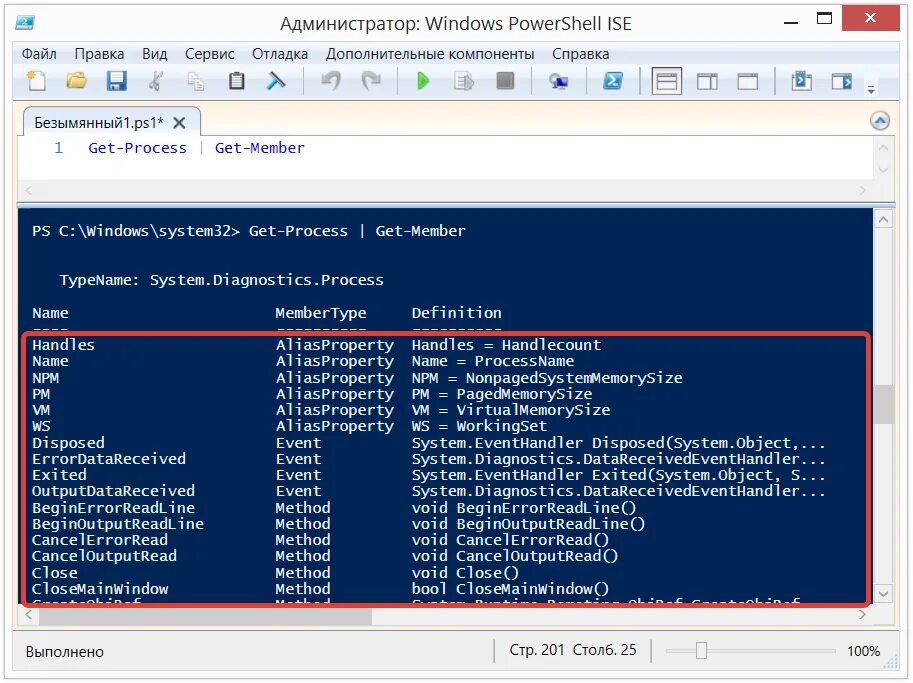Click the Undo arrow icon
Viewport: 913px width, 683px height.
coord(331,81)
